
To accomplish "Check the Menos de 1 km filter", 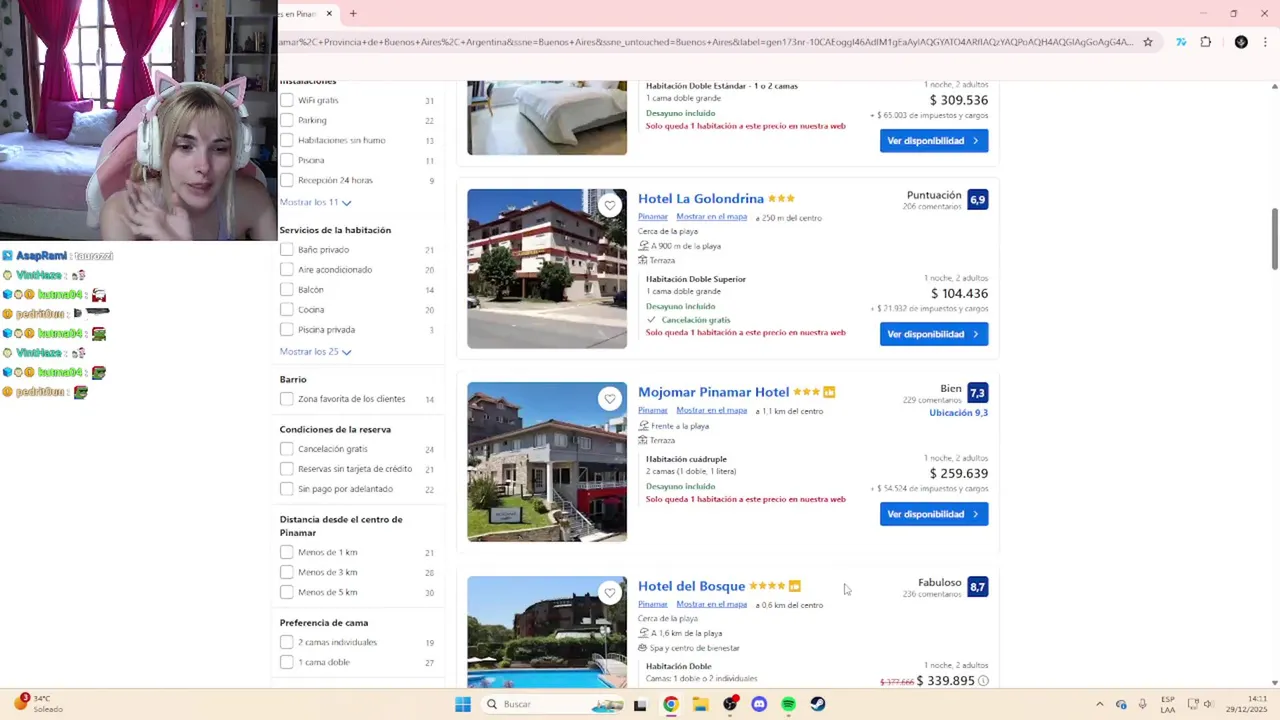I will tap(287, 552).
